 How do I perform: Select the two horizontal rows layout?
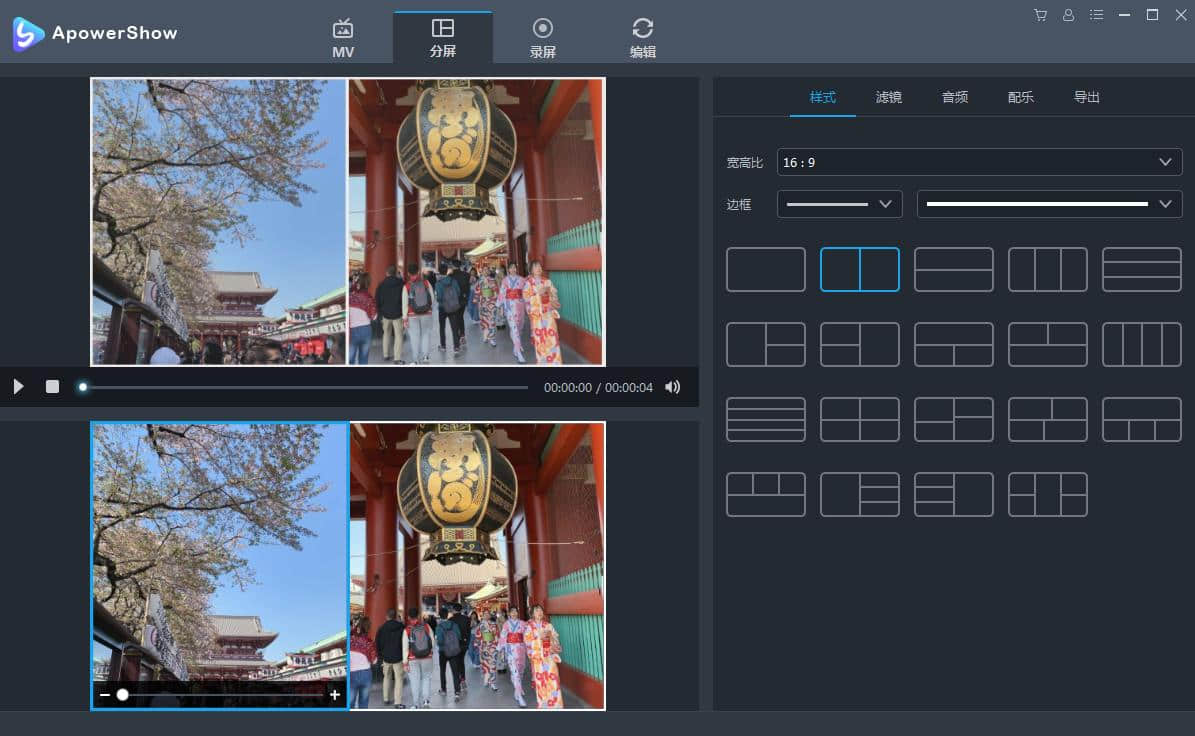click(x=953, y=270)
